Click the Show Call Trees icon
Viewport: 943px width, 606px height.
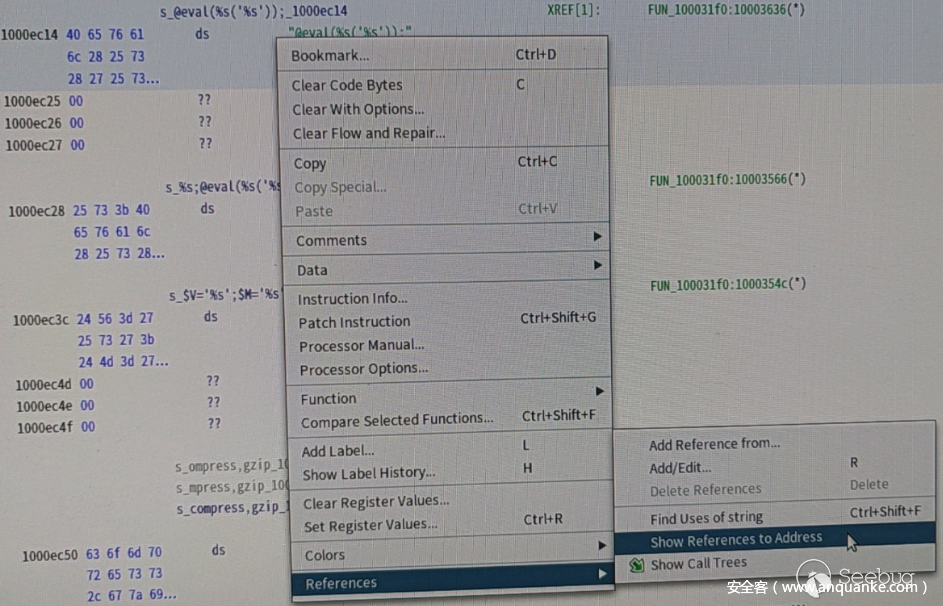pyautogui.click(x=636, y=565)
